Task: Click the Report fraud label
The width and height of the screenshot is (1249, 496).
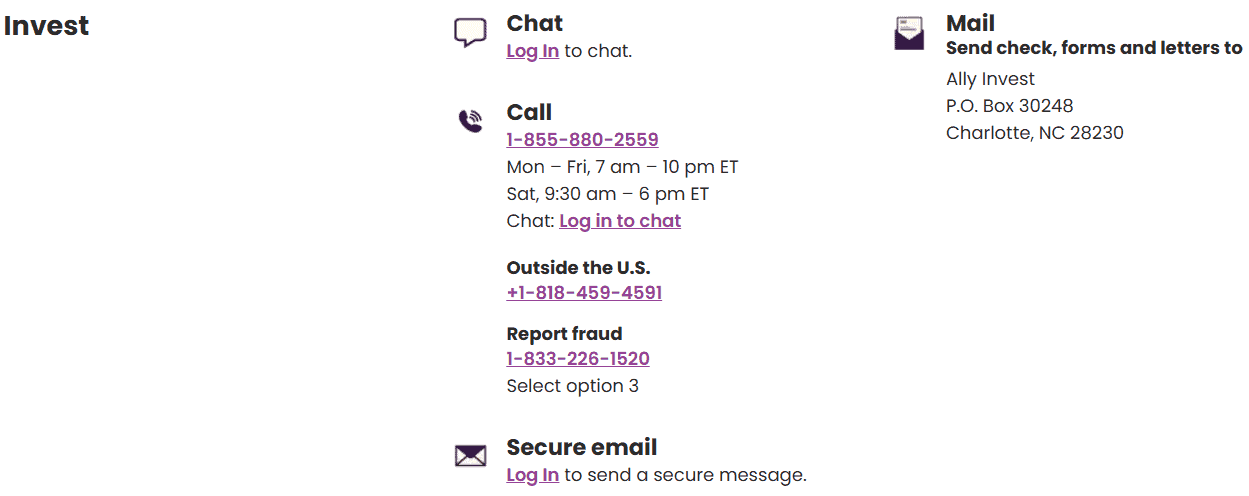Action: 564,334
